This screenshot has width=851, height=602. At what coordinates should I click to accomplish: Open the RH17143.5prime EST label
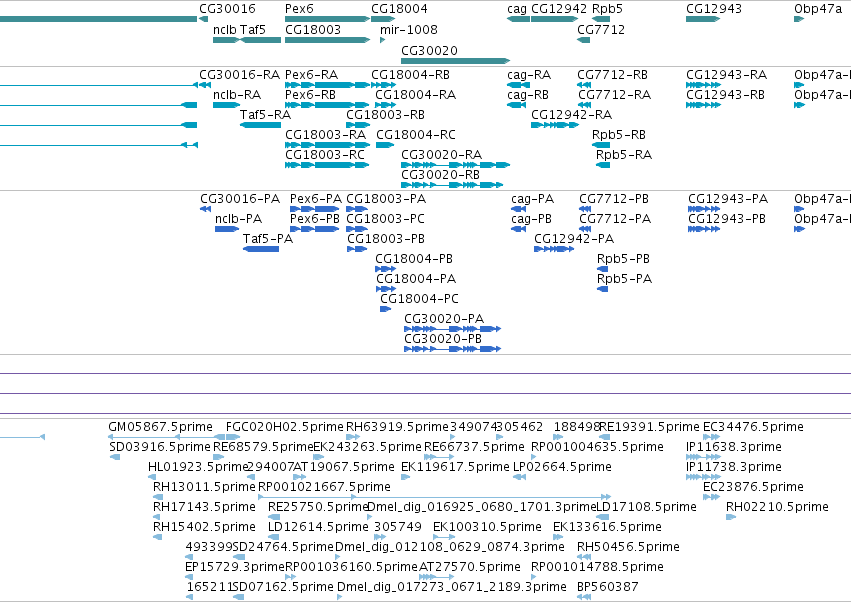click(204, 506)
